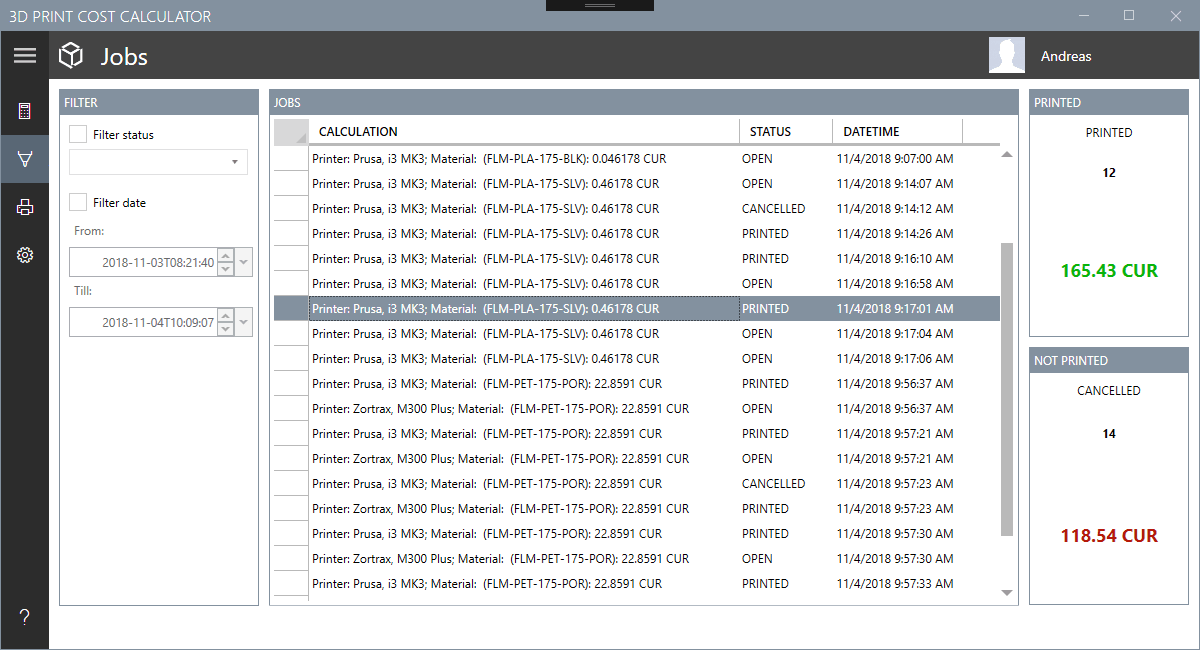Click the From date field 2018-11-03T08:21:40

coord(143,263)
